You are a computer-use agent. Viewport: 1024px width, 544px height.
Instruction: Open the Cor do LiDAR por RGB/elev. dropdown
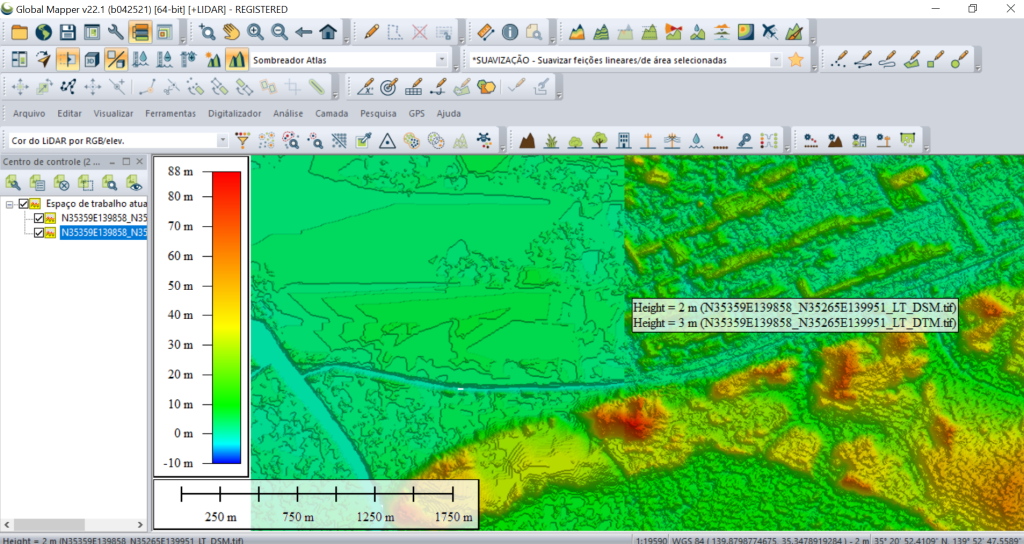(x=222, y=141)
